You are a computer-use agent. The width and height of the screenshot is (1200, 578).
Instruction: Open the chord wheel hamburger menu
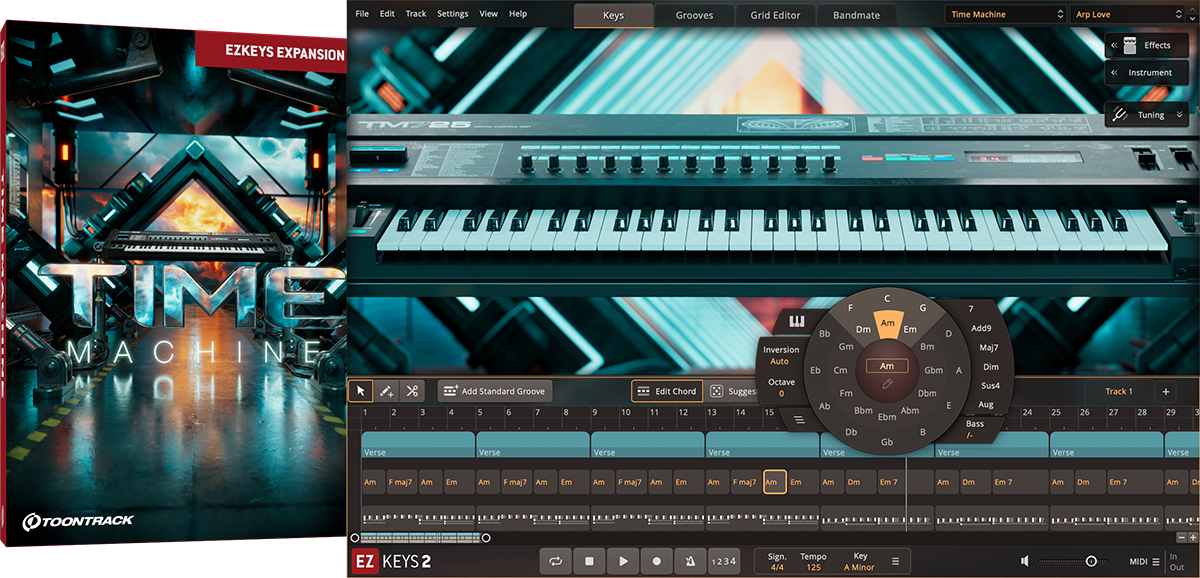[x=799, y=420]
